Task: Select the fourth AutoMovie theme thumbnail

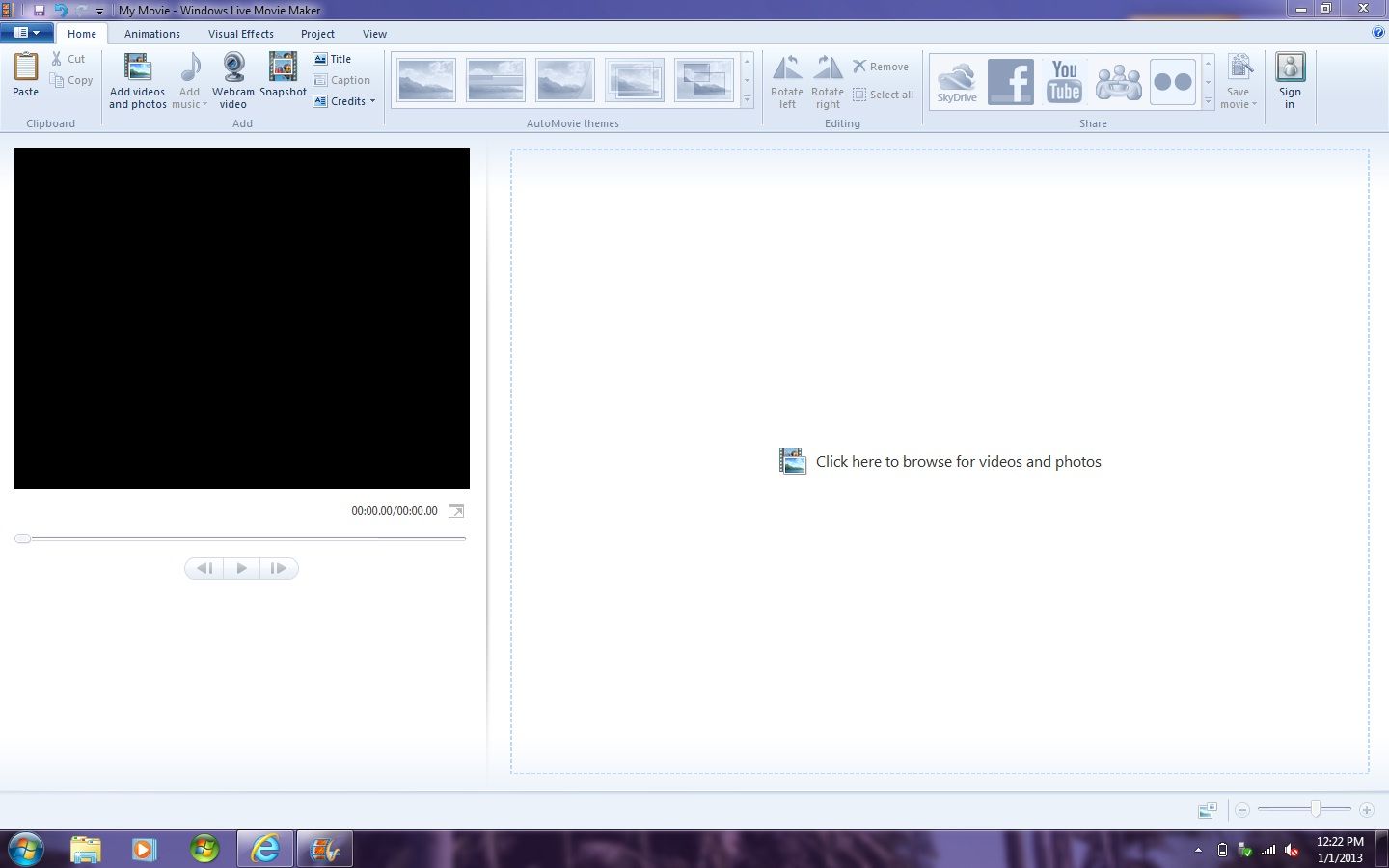Action: (x=635, y=80)
